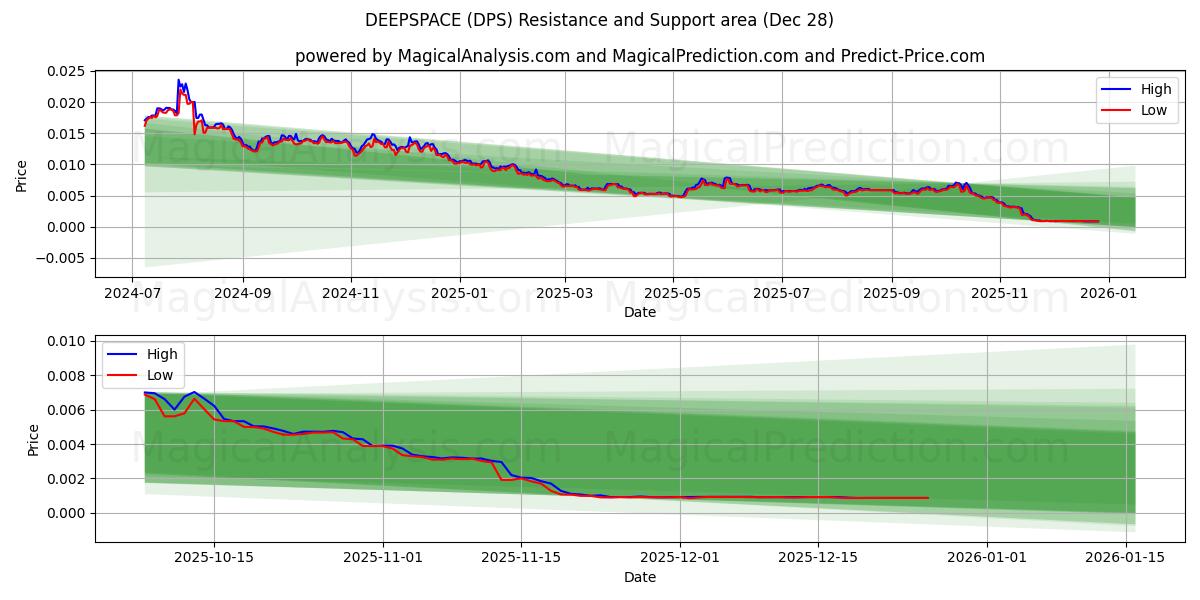Click the '2026-01' tick label in top chart
This screenshot has height=600, width=1200.
click(1108, 294)
